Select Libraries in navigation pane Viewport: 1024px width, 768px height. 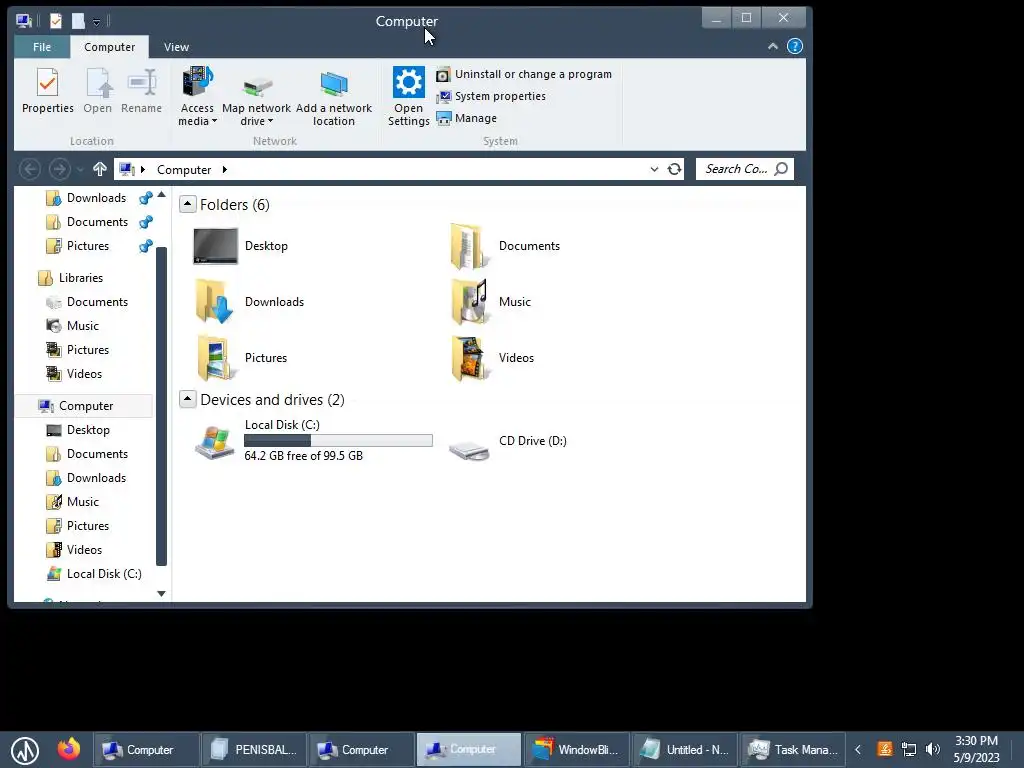coord(80,278)
